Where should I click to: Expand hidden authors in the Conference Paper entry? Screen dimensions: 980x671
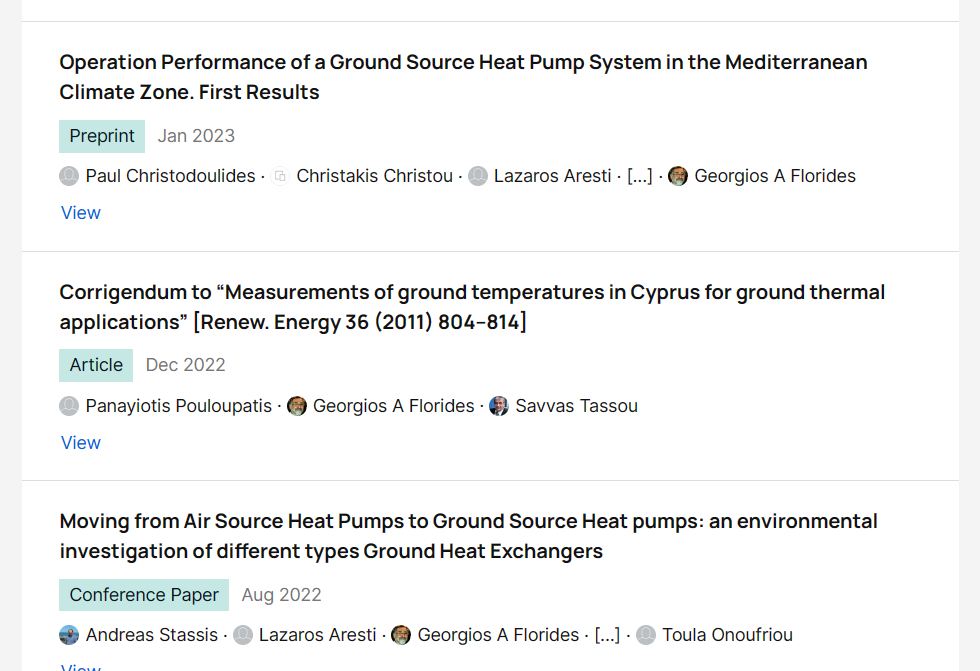coord(607,635)
